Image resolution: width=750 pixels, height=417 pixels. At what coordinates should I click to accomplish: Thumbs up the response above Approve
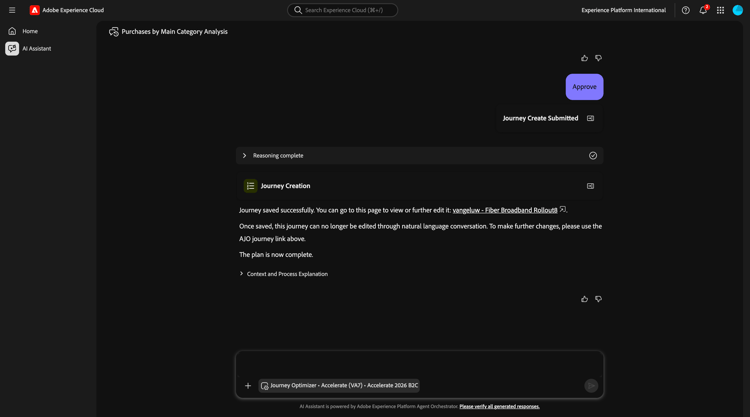tap(585, 58)
